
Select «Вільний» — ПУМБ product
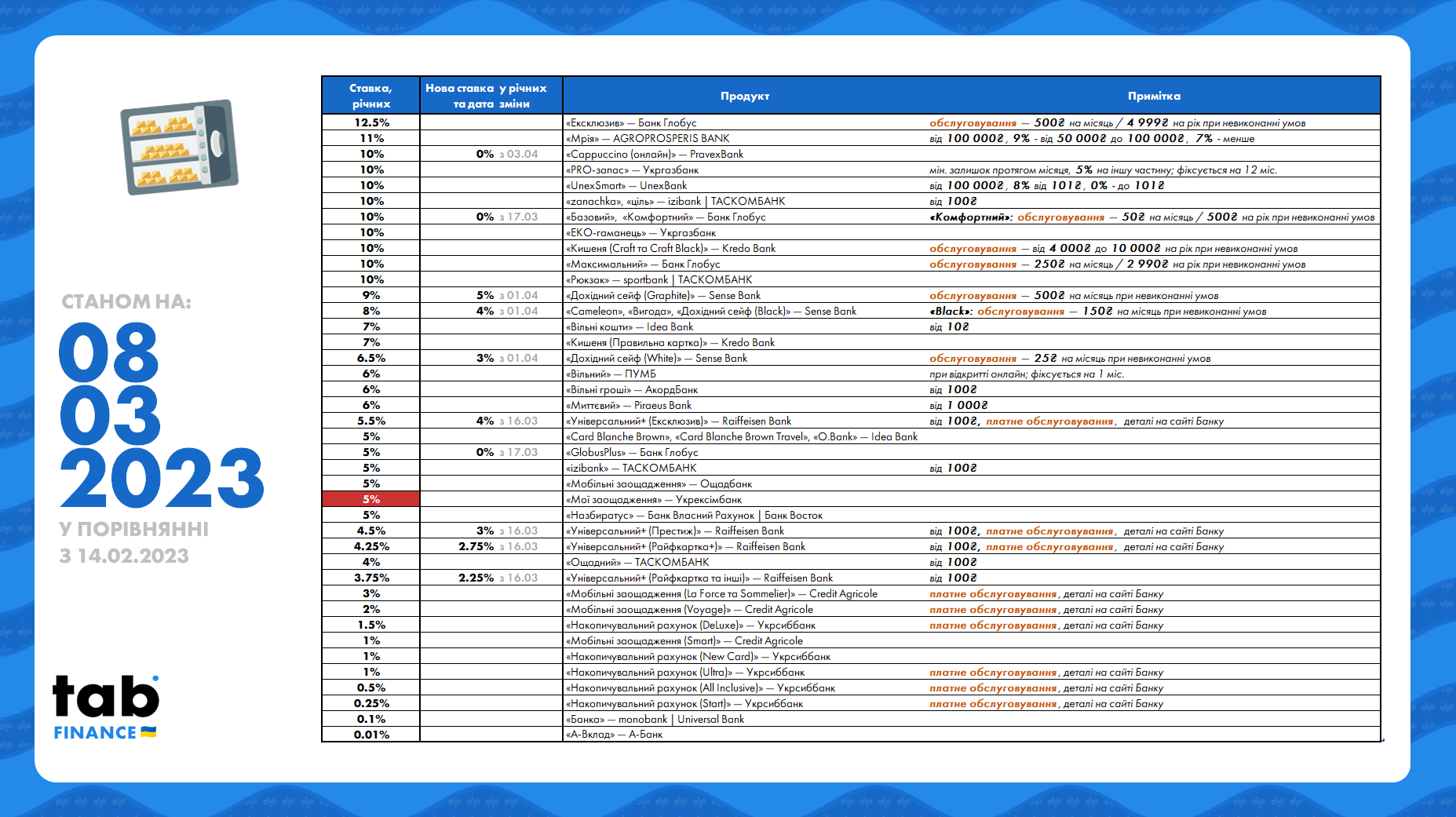pos(611,374)
